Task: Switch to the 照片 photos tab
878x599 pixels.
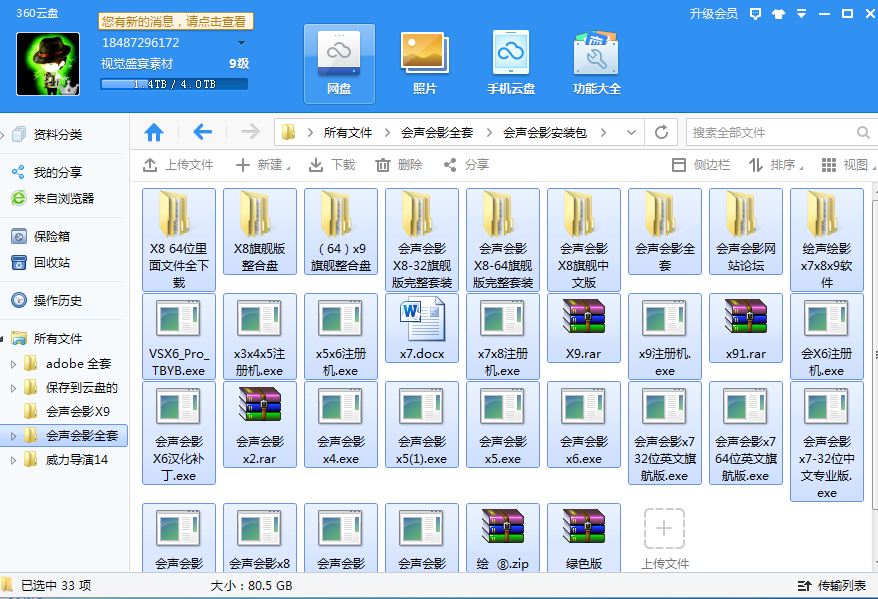Action: coord(425,63)
